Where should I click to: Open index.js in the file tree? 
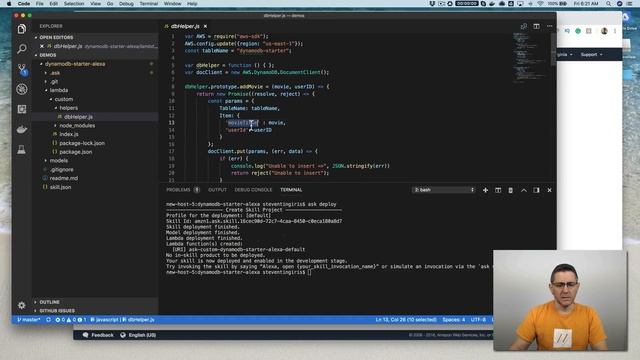click(x=69, y=134)
